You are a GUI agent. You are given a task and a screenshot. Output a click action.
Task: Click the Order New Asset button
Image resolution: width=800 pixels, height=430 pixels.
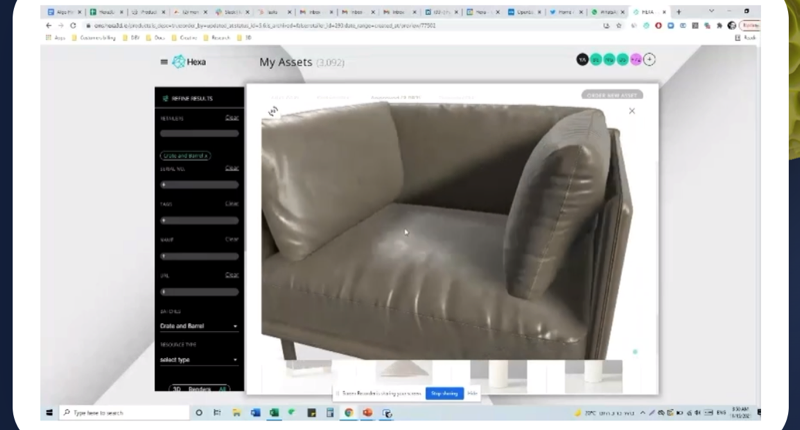coord(612,95)
